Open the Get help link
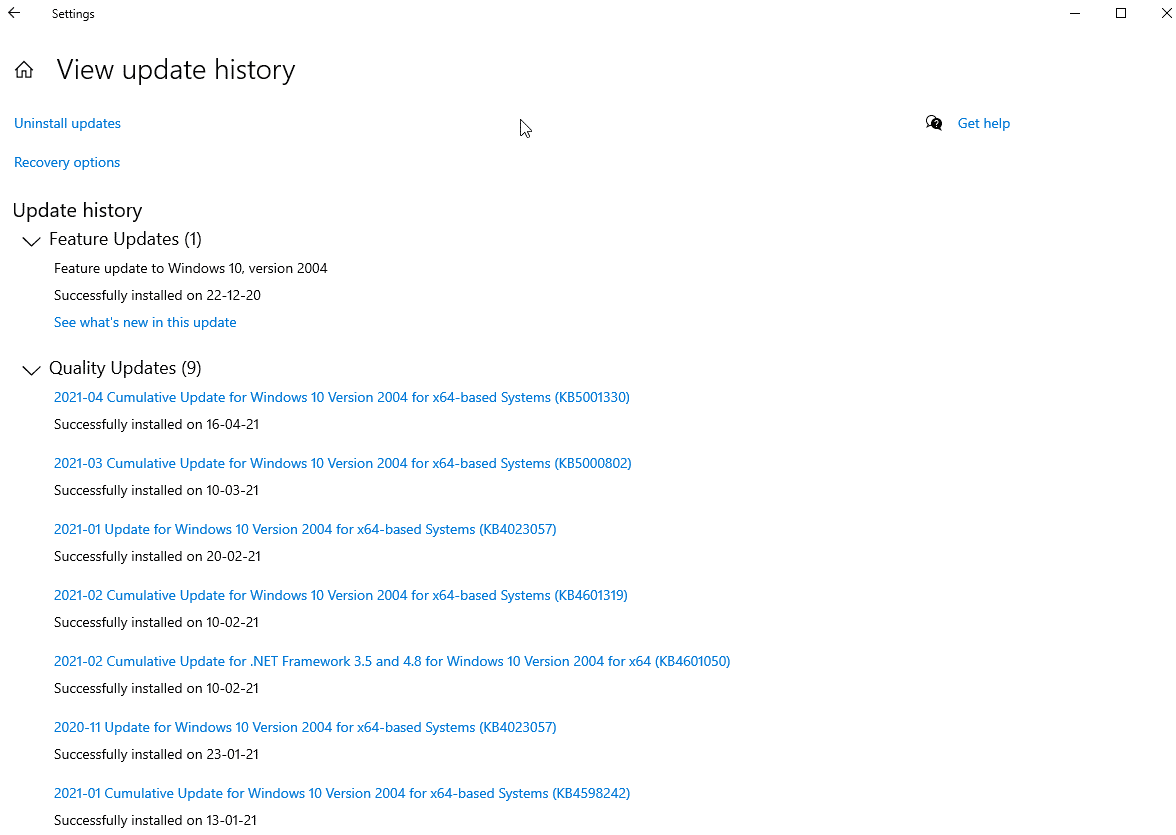Screen dimensions: 1176x835 click(x=983, y=123)
